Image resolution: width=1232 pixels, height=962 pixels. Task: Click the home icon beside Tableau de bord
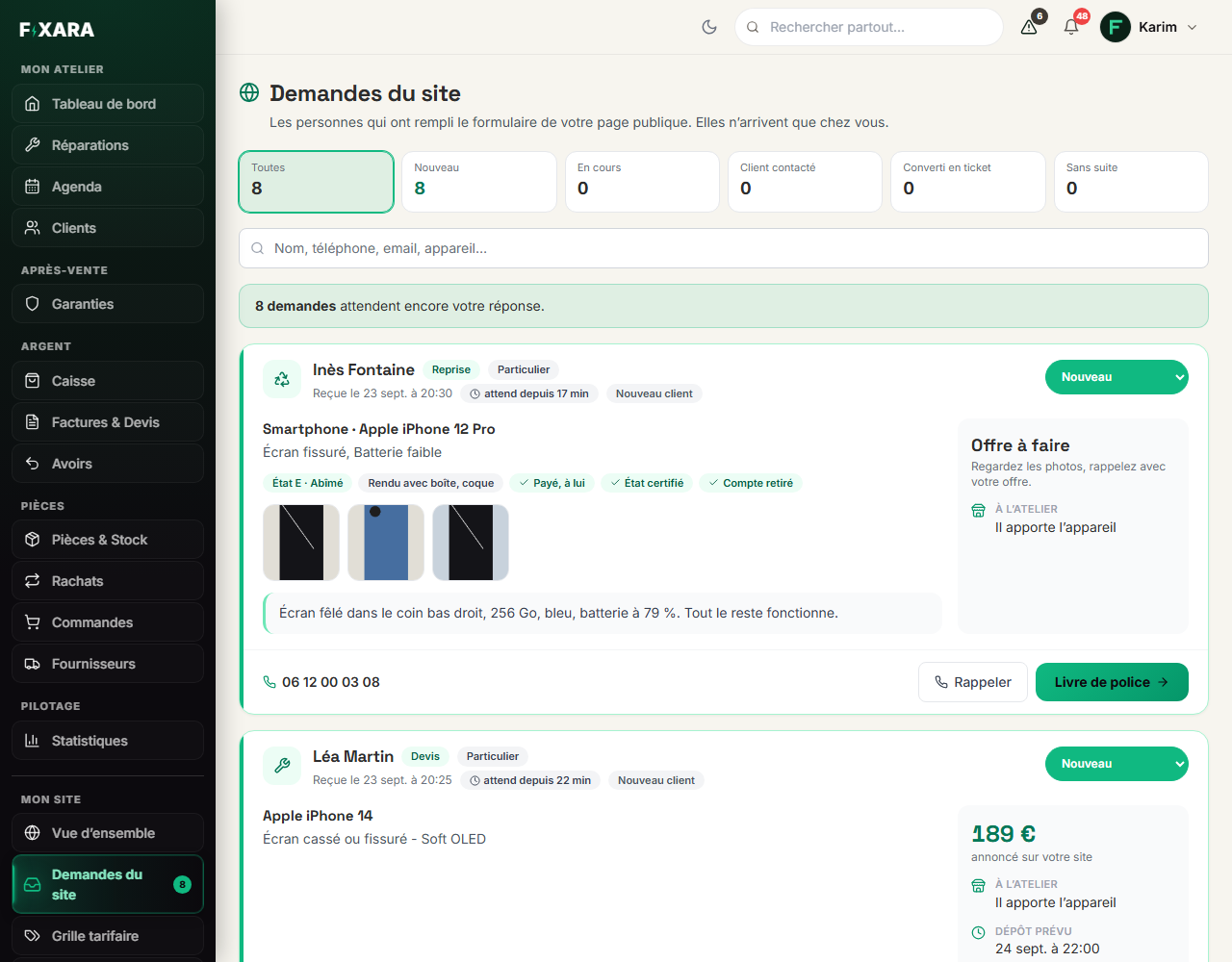33,104
